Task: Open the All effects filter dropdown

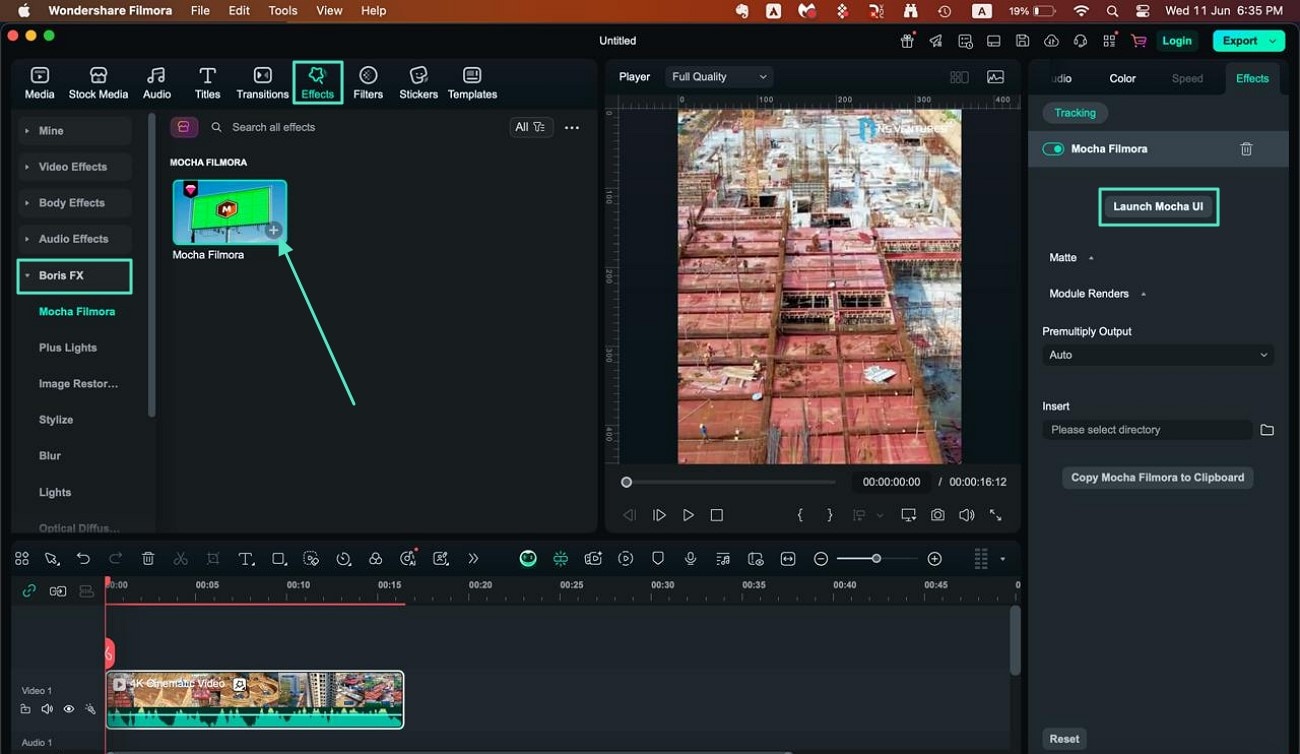Action: tap(530, 127)
